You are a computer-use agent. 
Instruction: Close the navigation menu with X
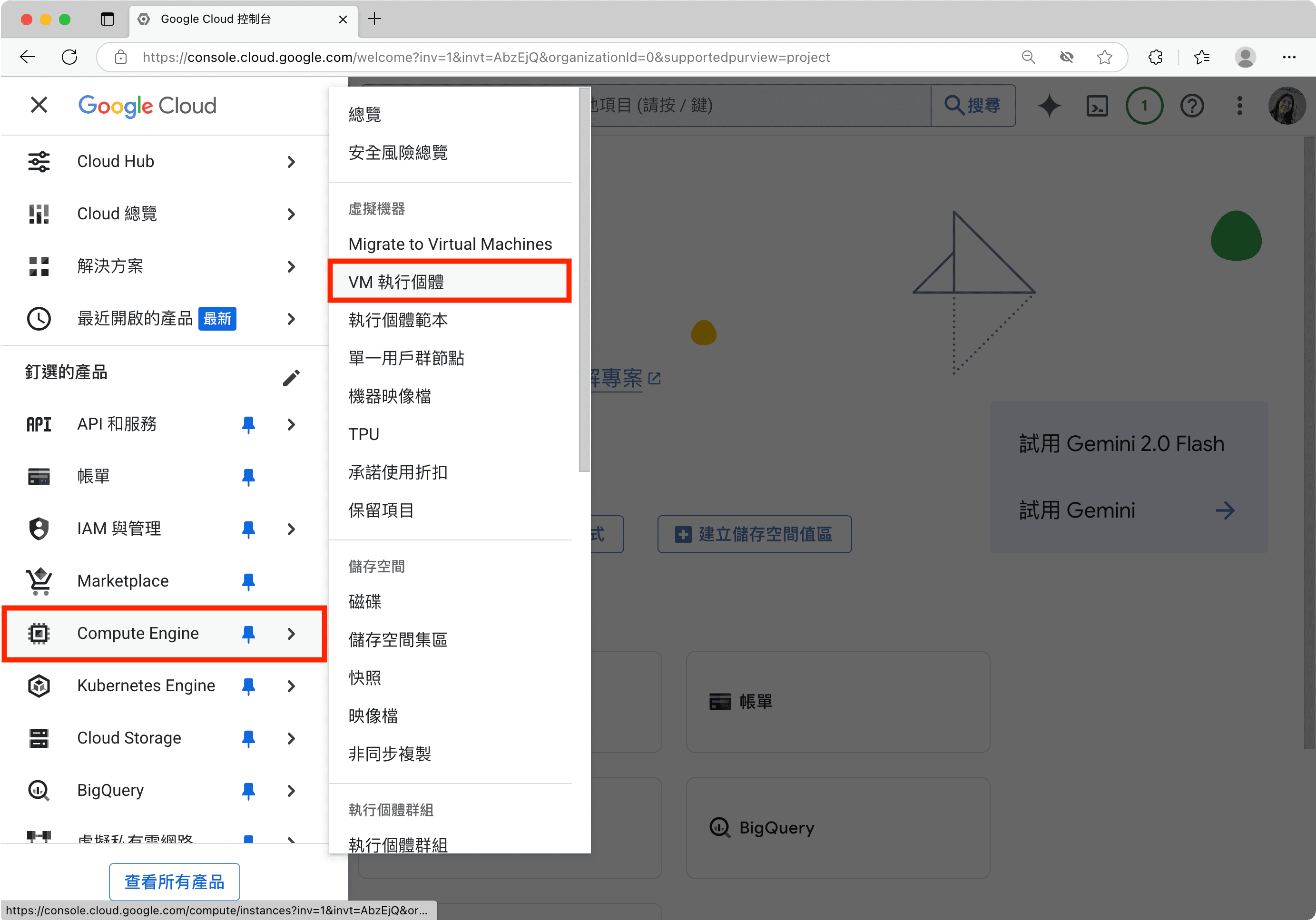(39, 105)
